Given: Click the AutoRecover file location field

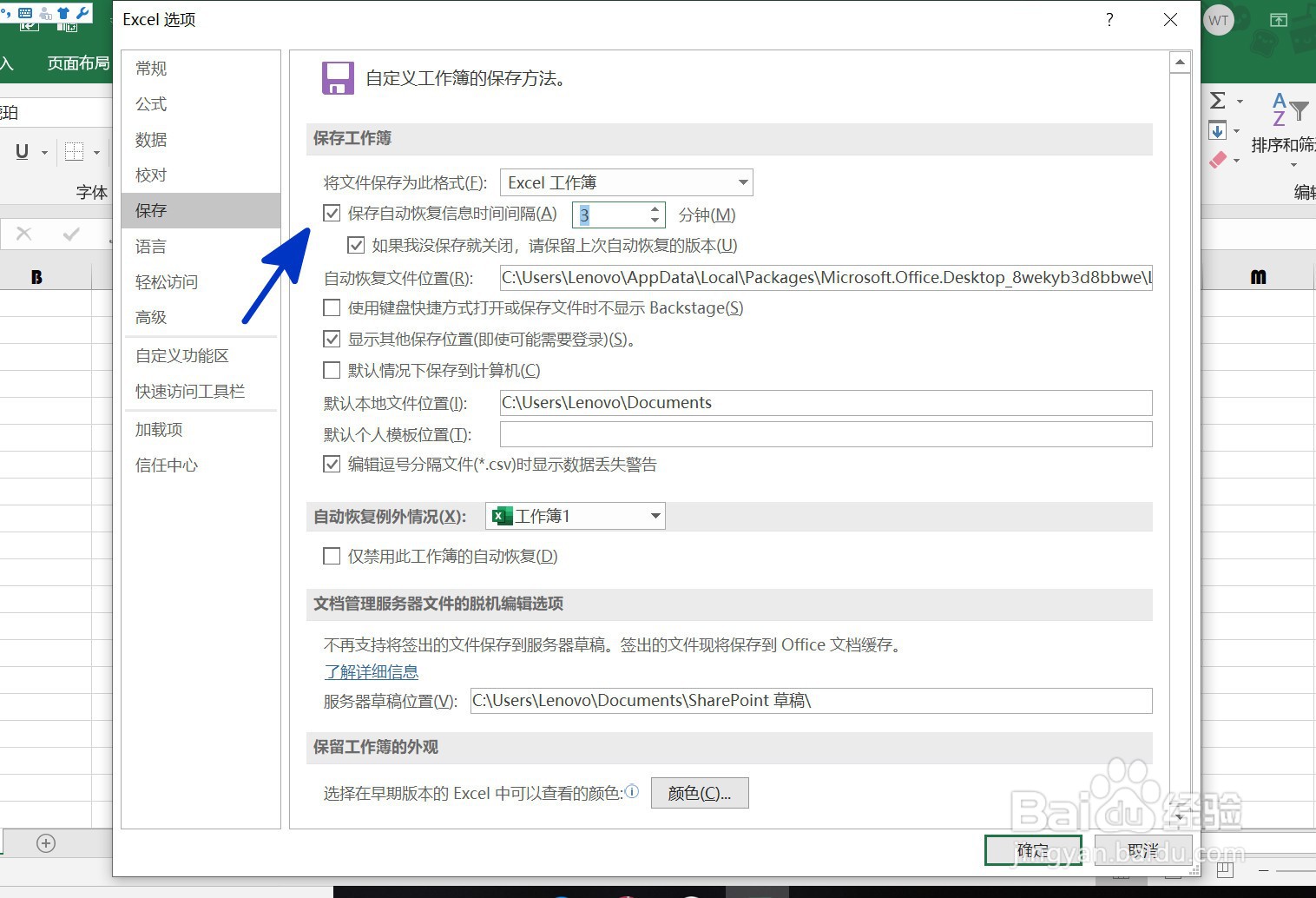Looking at the screenshot, I should click(826, 278).
